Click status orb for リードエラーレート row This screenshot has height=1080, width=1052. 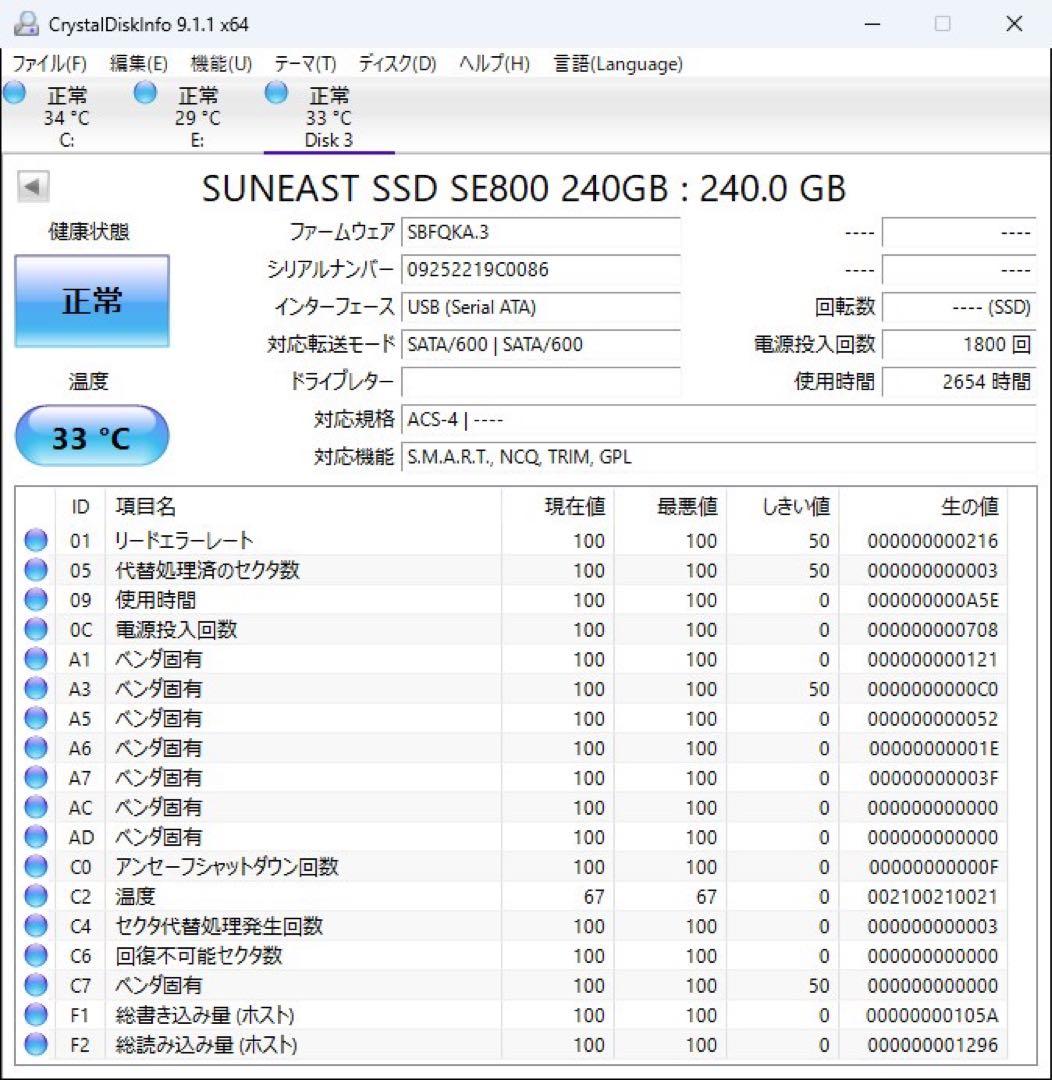tap(36, 541)
